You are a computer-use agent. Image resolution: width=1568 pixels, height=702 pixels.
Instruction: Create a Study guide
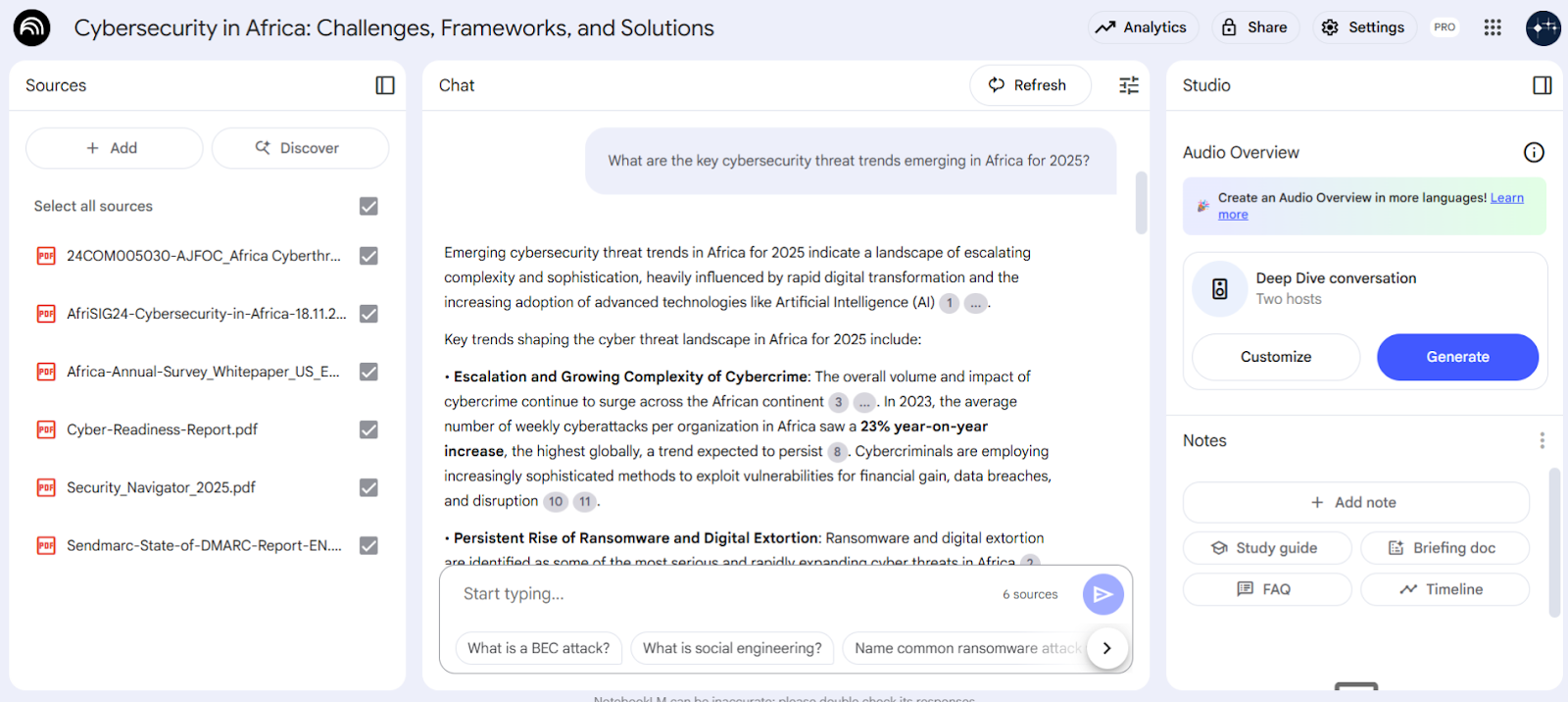point(1267,548)
